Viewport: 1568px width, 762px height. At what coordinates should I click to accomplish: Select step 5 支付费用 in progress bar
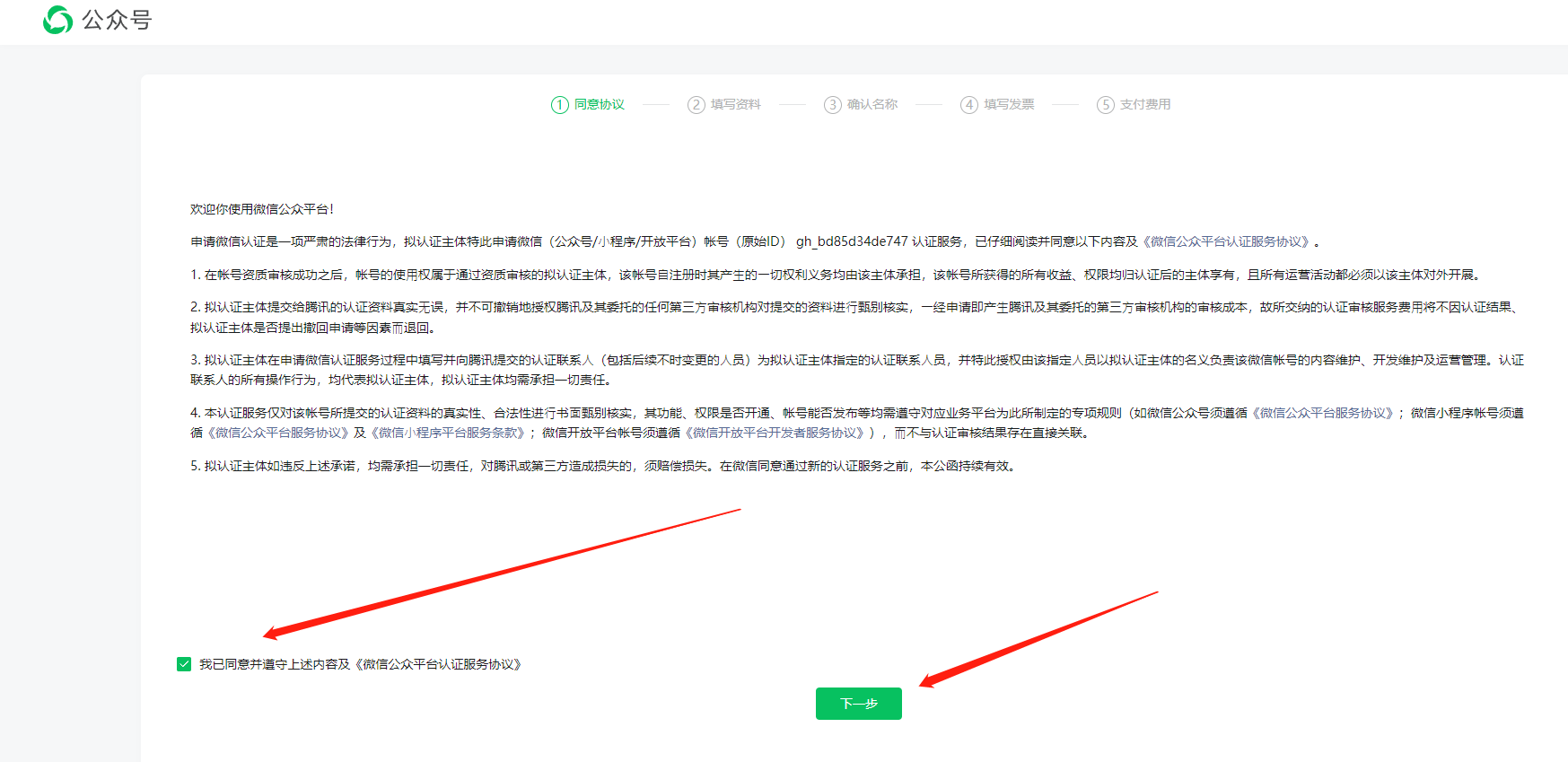[1134, 105]
